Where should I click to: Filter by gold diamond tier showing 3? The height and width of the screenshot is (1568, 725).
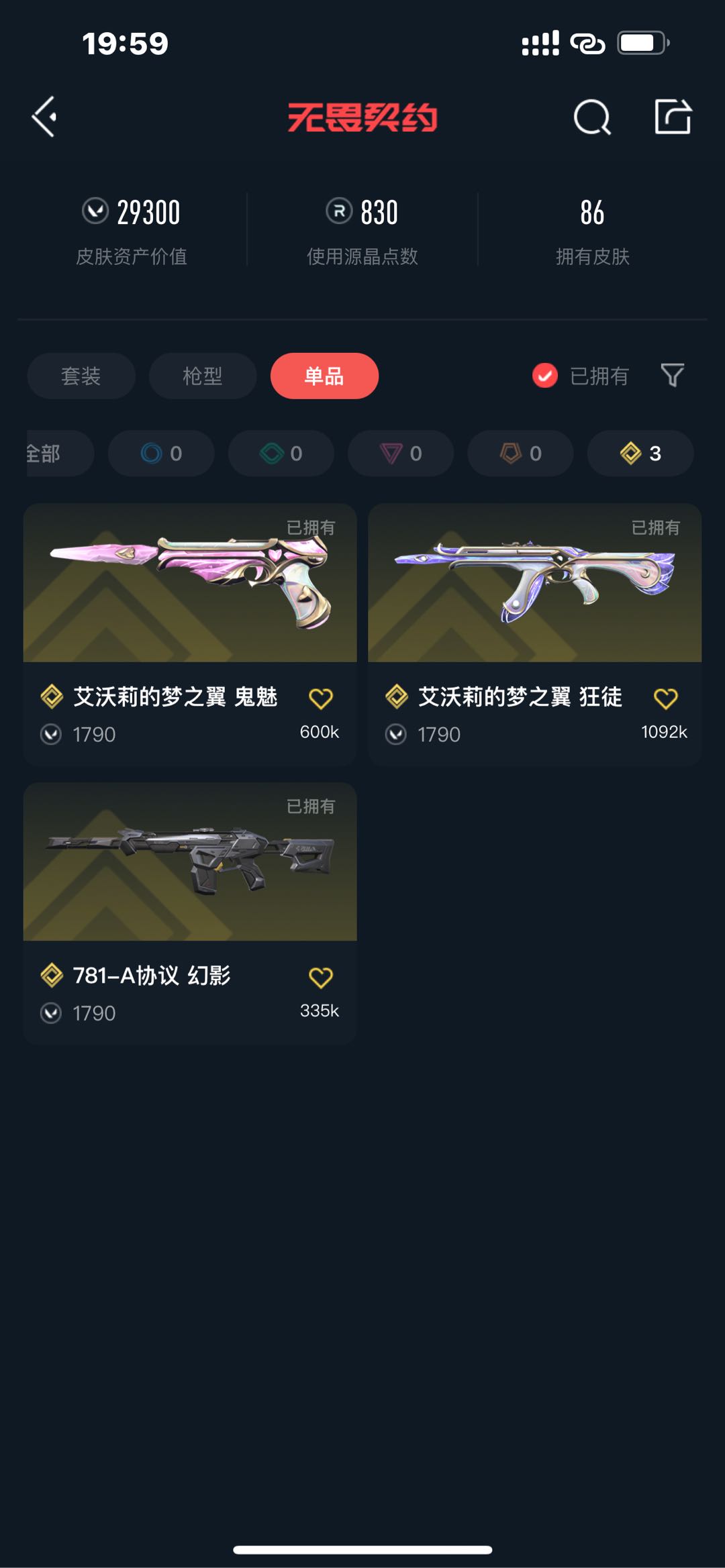point(640,454)
